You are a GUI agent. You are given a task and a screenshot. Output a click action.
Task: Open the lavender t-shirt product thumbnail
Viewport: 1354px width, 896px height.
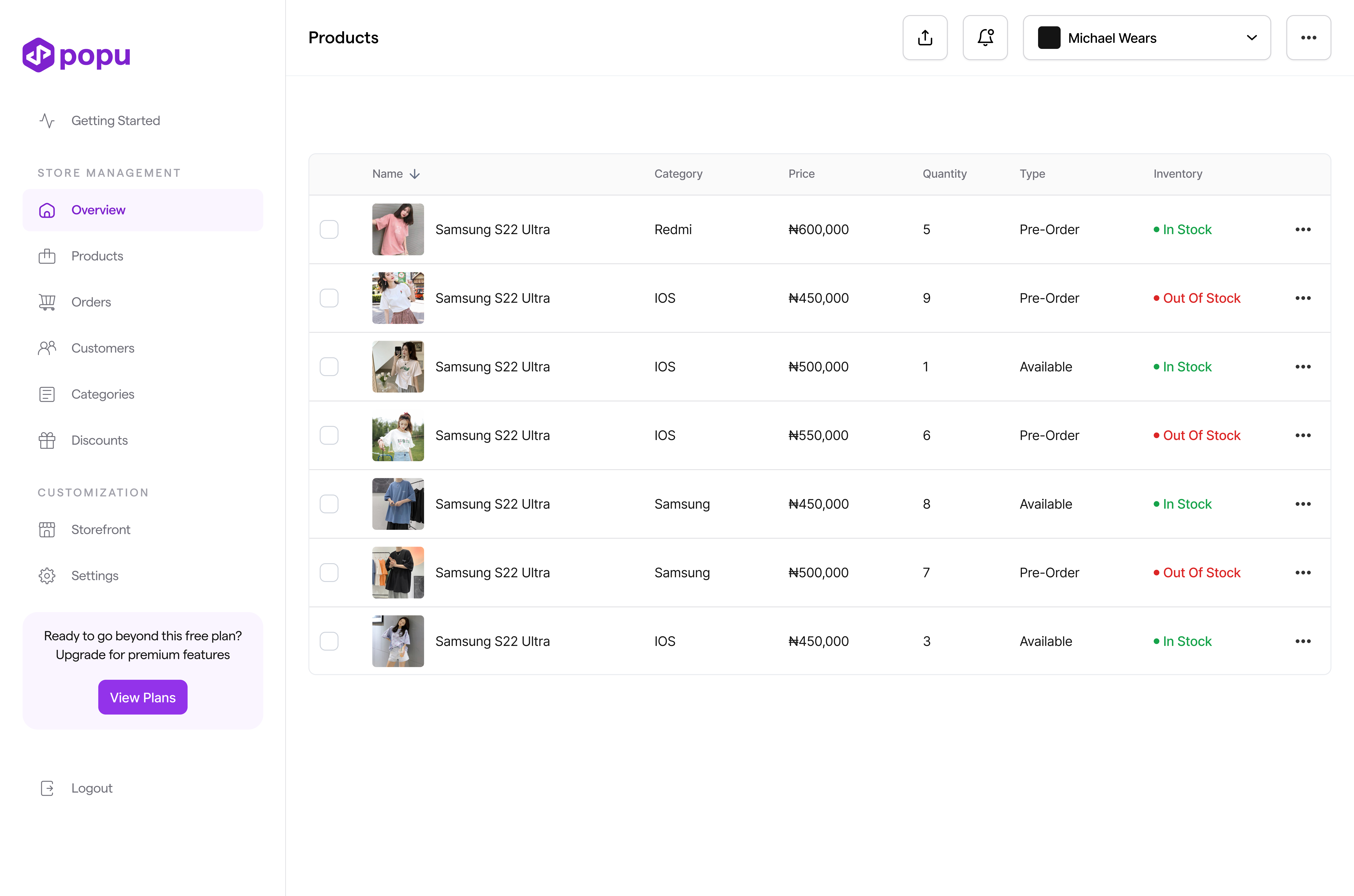(x=398, y=641)
